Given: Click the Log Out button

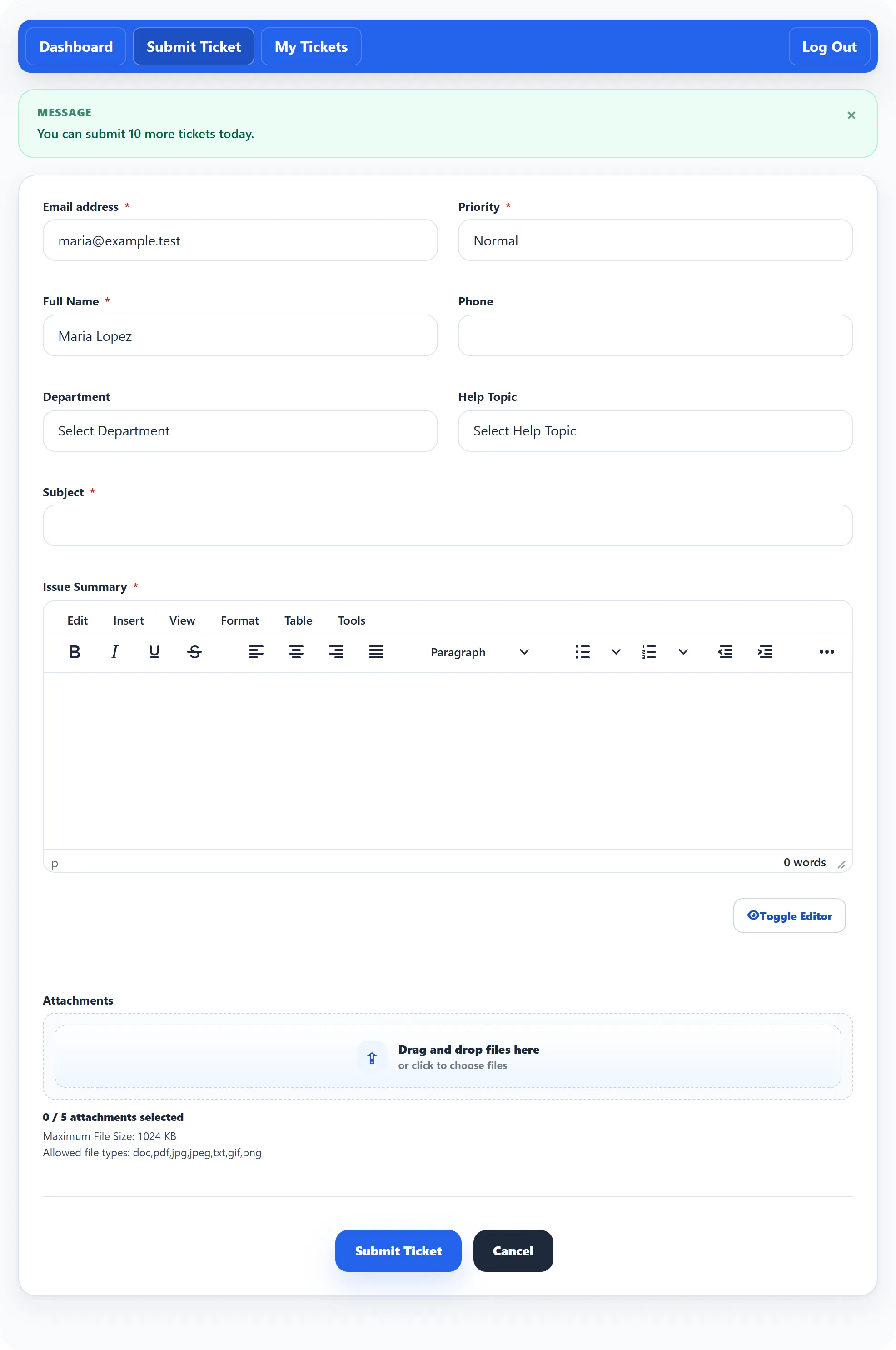Looking at the screenshot, I should [x=829, y=46].
